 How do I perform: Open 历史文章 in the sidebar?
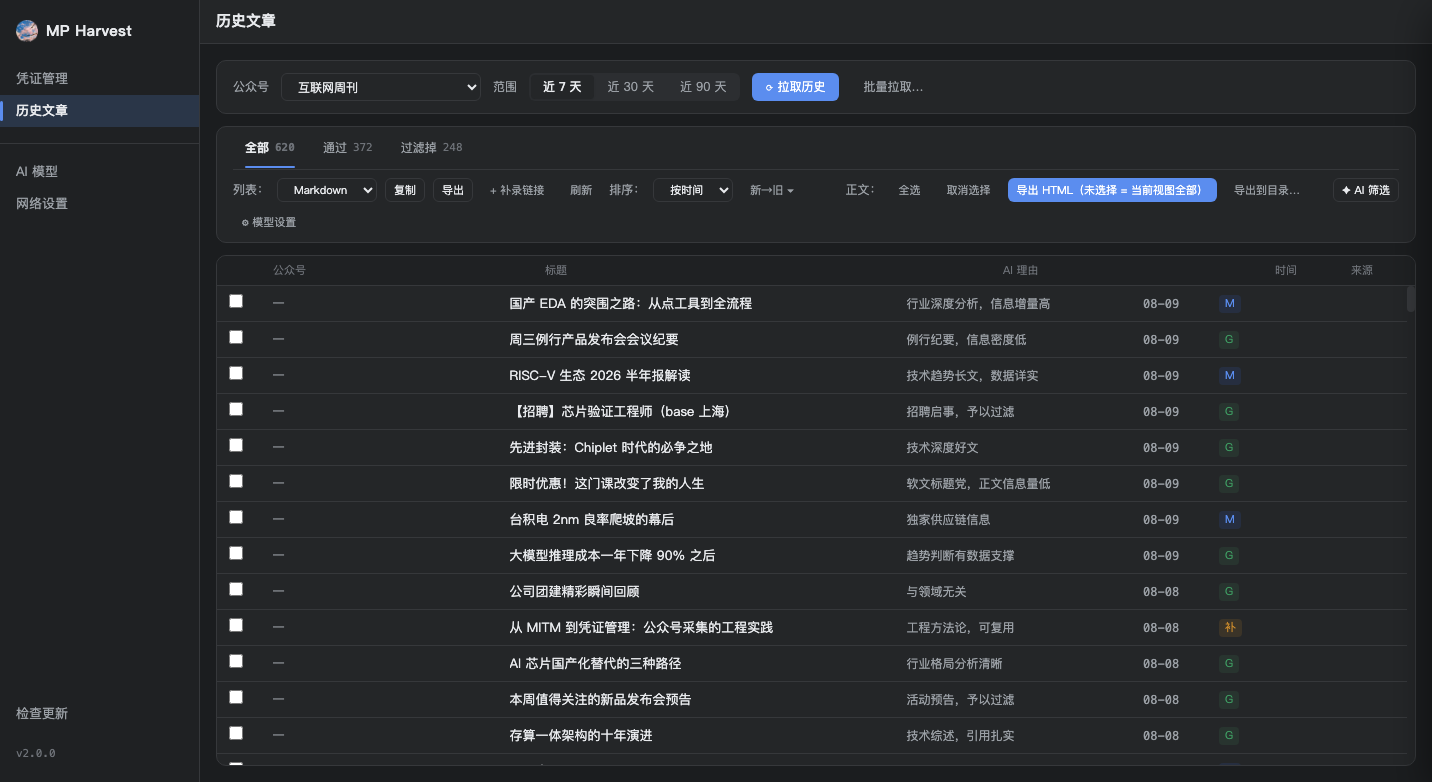pos(100,111)
